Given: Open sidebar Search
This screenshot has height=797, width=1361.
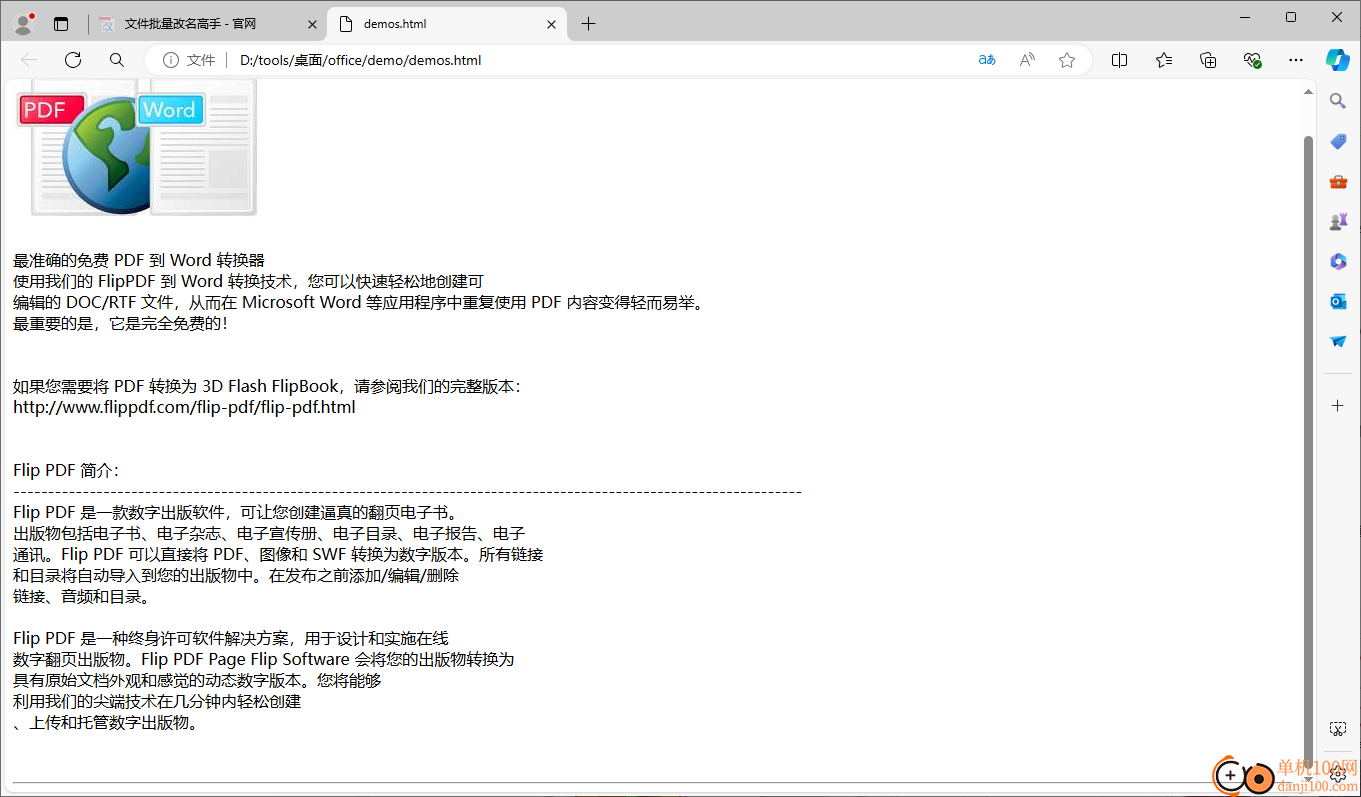Looking at the screenshot, I should (x=1338, y=100).
